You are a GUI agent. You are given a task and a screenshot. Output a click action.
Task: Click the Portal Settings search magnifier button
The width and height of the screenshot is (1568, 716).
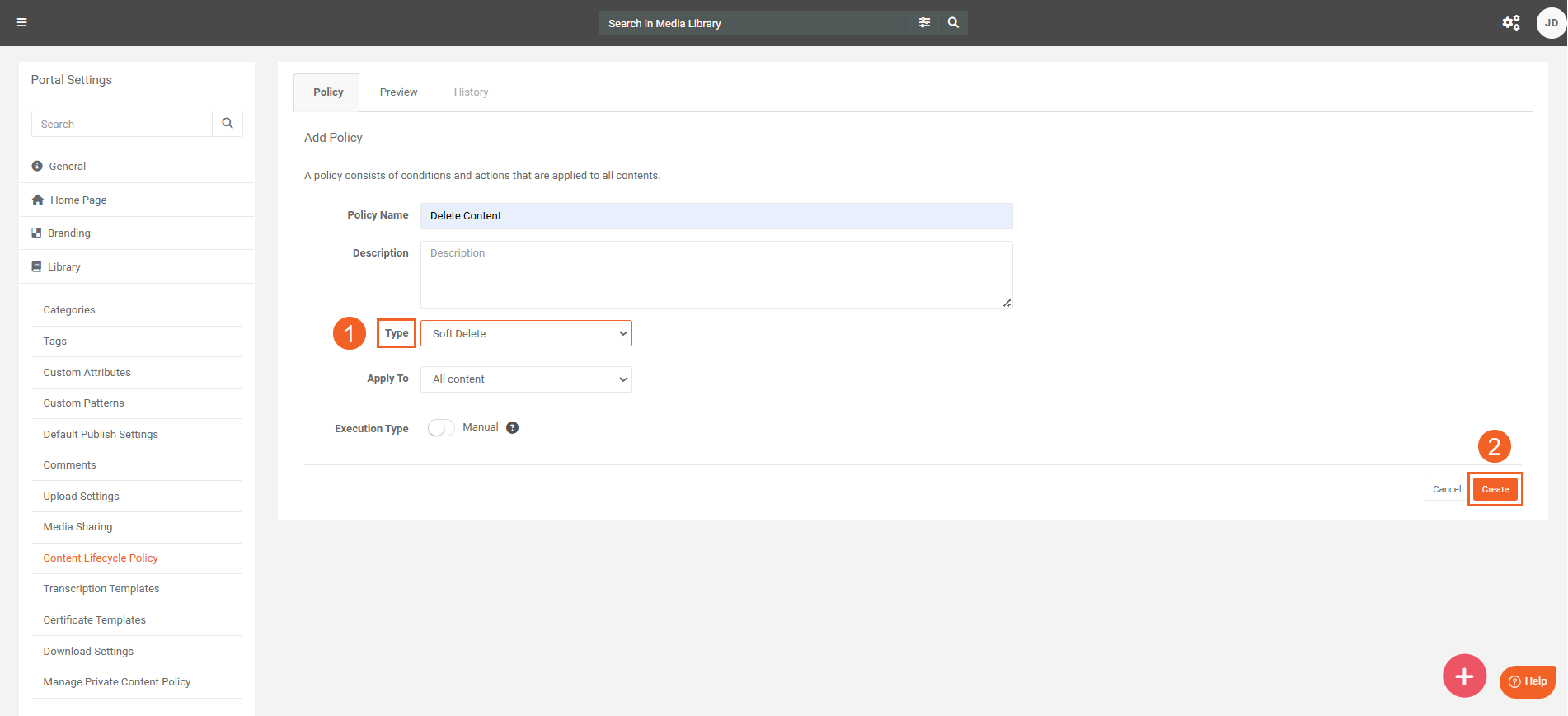pyautogui.click(x=228, y=124)
